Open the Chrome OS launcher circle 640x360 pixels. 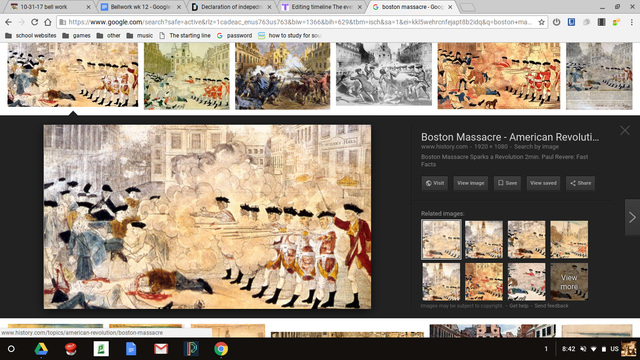[x=11, y=349]
